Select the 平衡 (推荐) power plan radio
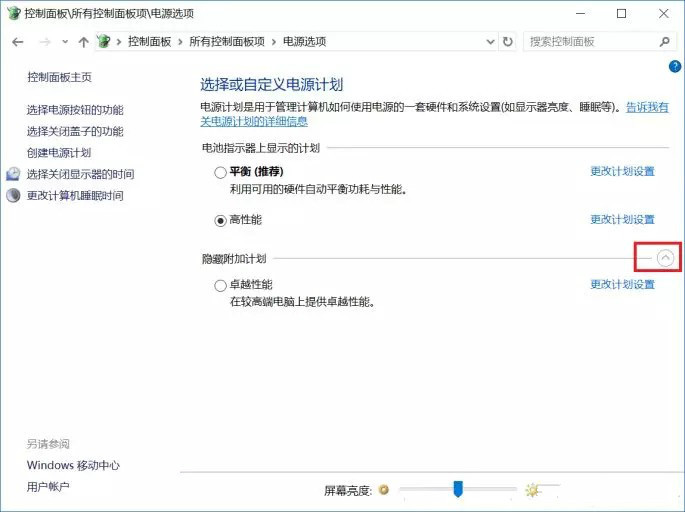The height and width of the screenshot is (512, 685). [x=220, y=173]
